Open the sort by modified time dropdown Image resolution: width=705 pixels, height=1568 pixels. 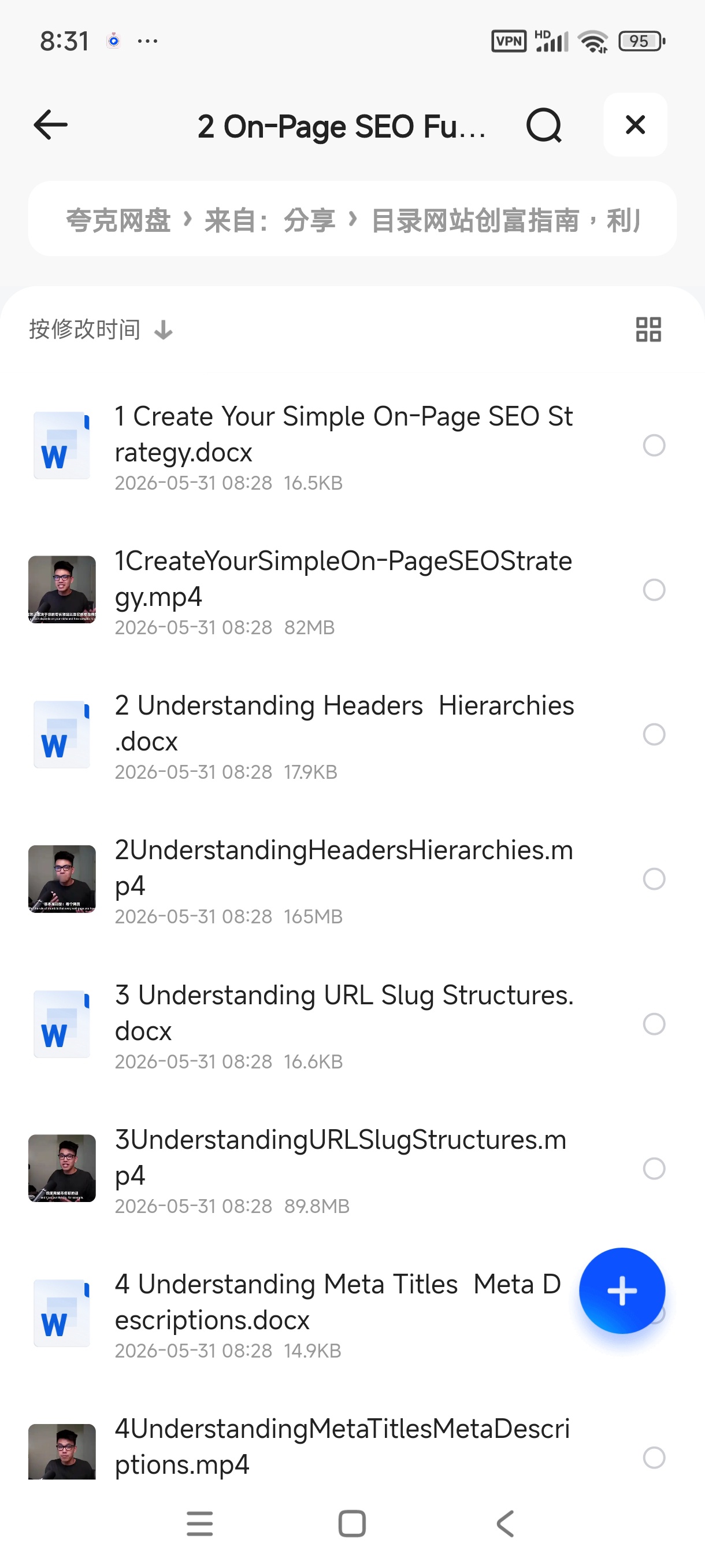tap(84, 330)
